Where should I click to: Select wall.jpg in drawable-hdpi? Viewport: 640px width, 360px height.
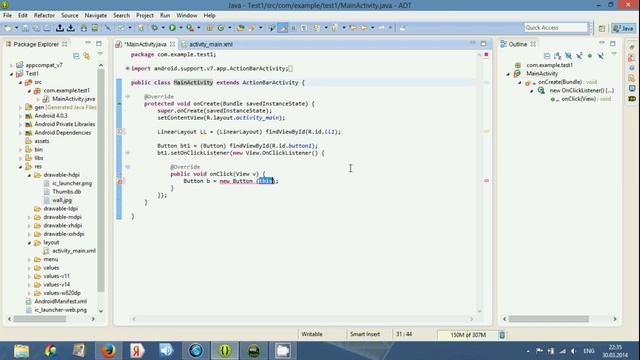point(62,200)
